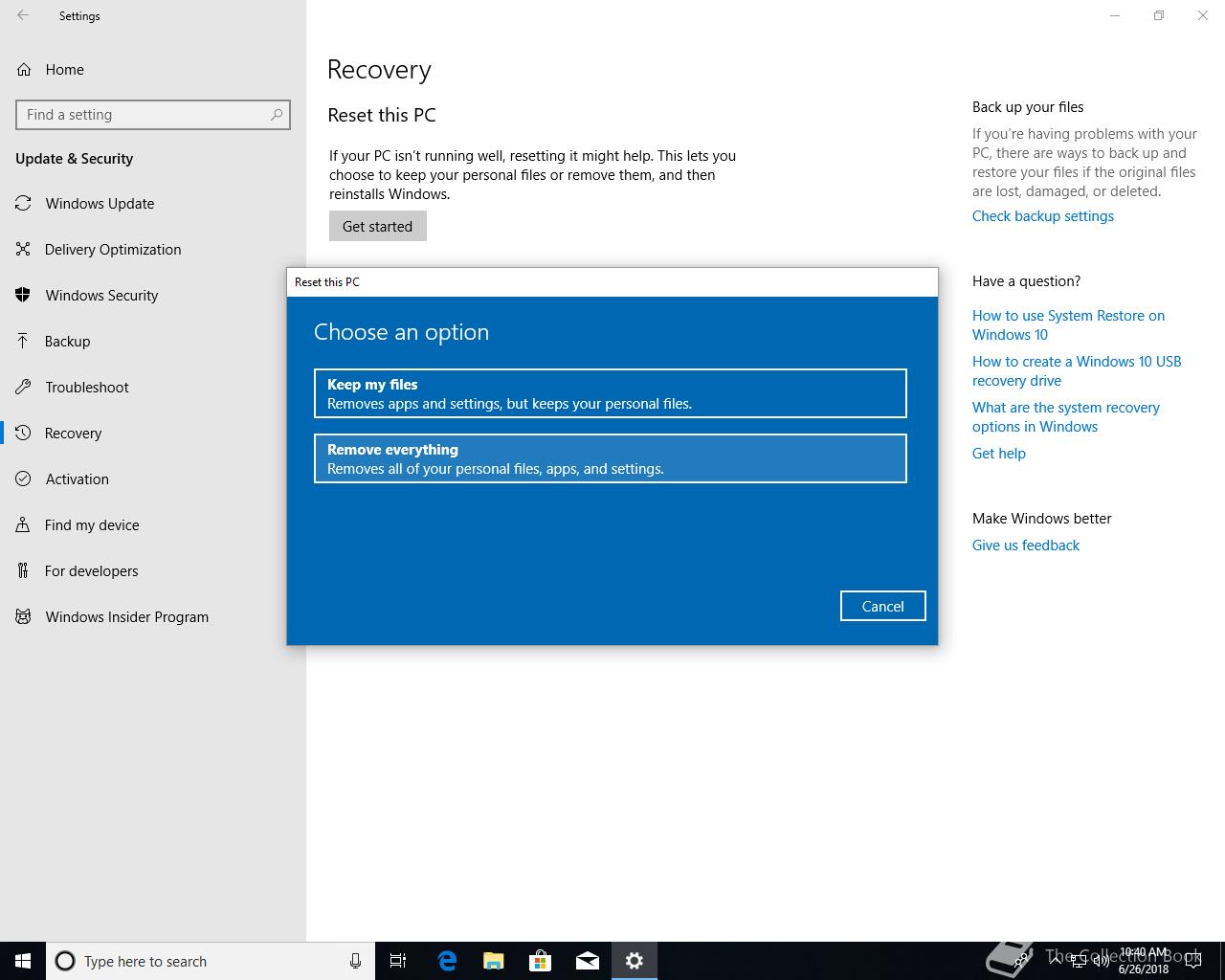Open Windows Insider Program page
1225x980 pixels.
pyautogui.click(x=153, y=616)
